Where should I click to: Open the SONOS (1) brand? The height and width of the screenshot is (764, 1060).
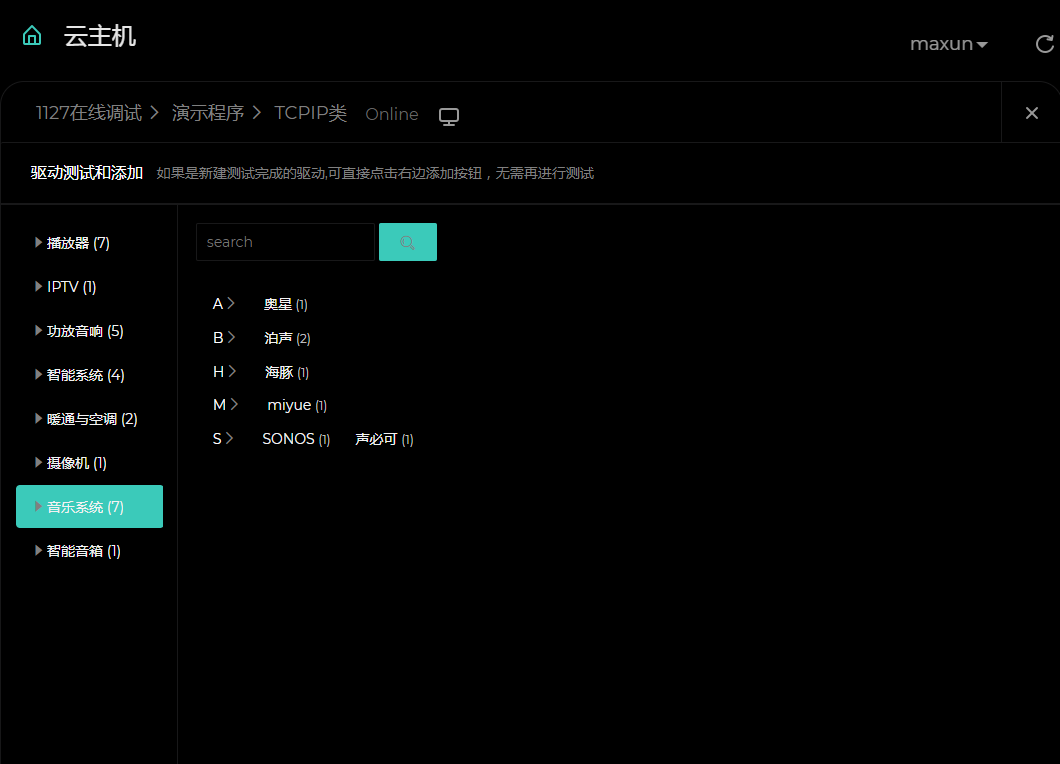coord(296,439)
